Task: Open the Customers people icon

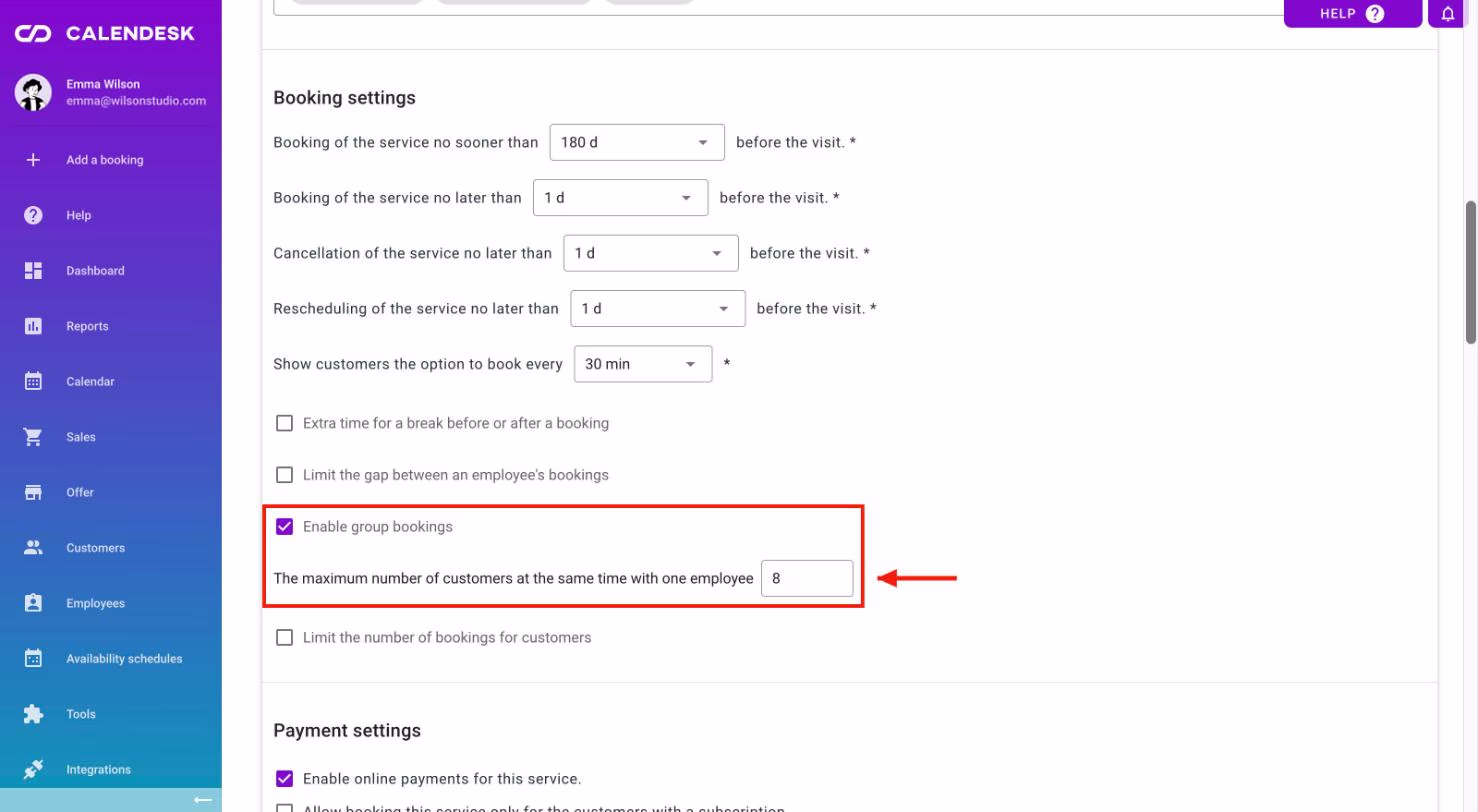Action: tap(33, 548)
